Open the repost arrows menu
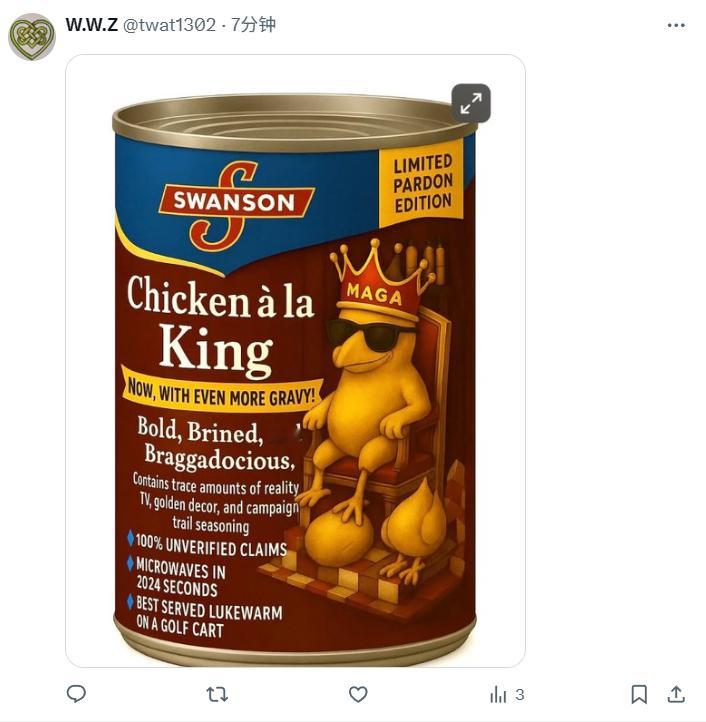706x722 pixels. pyautogui.click(x=217, y=694)
